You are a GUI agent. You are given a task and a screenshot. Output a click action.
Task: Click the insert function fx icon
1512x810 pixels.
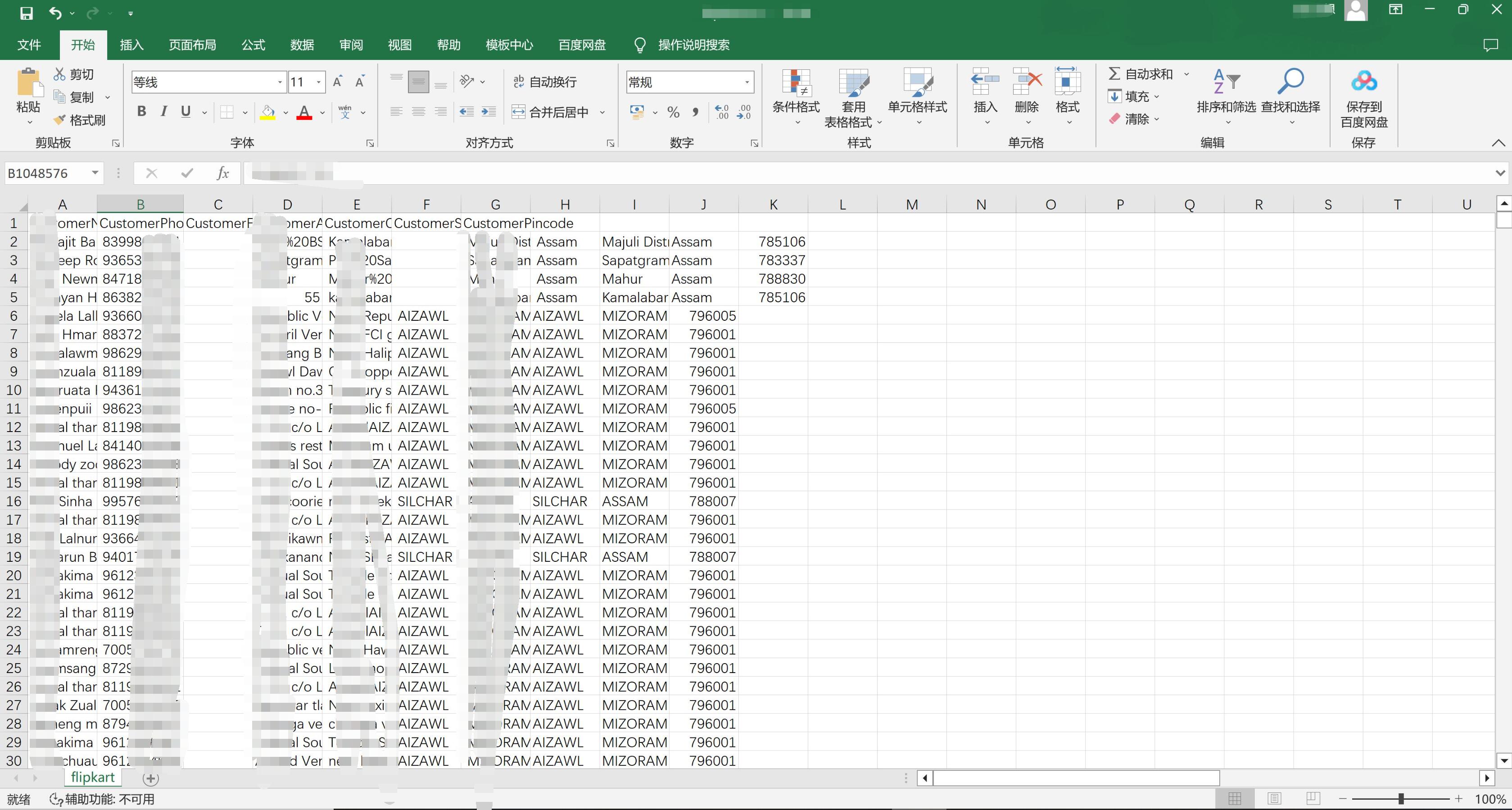click(x=223, y=173)
